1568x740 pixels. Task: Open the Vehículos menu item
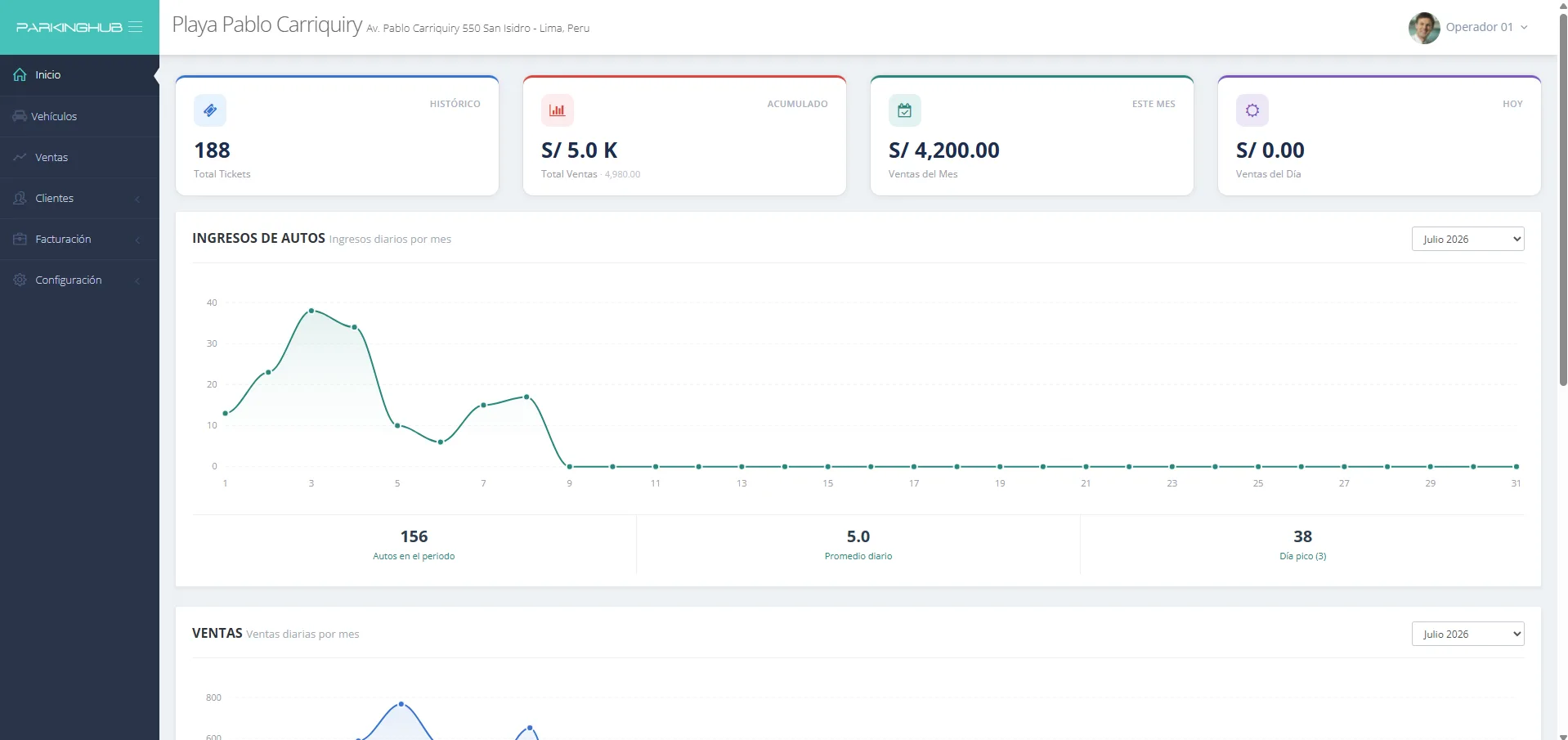pos(79,116)
